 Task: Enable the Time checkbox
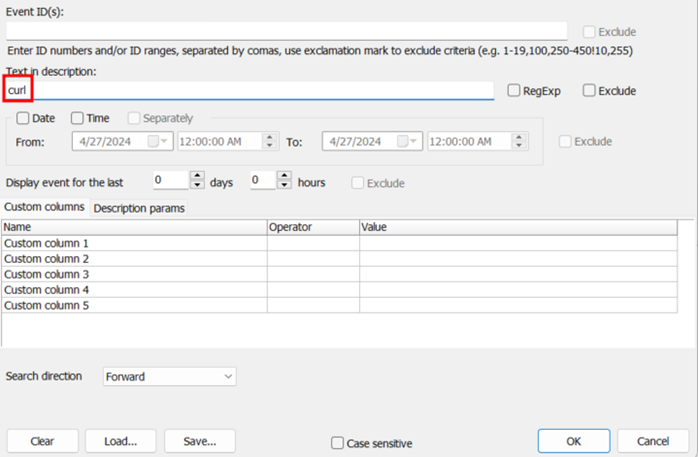pyautogui.click(x=77, y=118)
